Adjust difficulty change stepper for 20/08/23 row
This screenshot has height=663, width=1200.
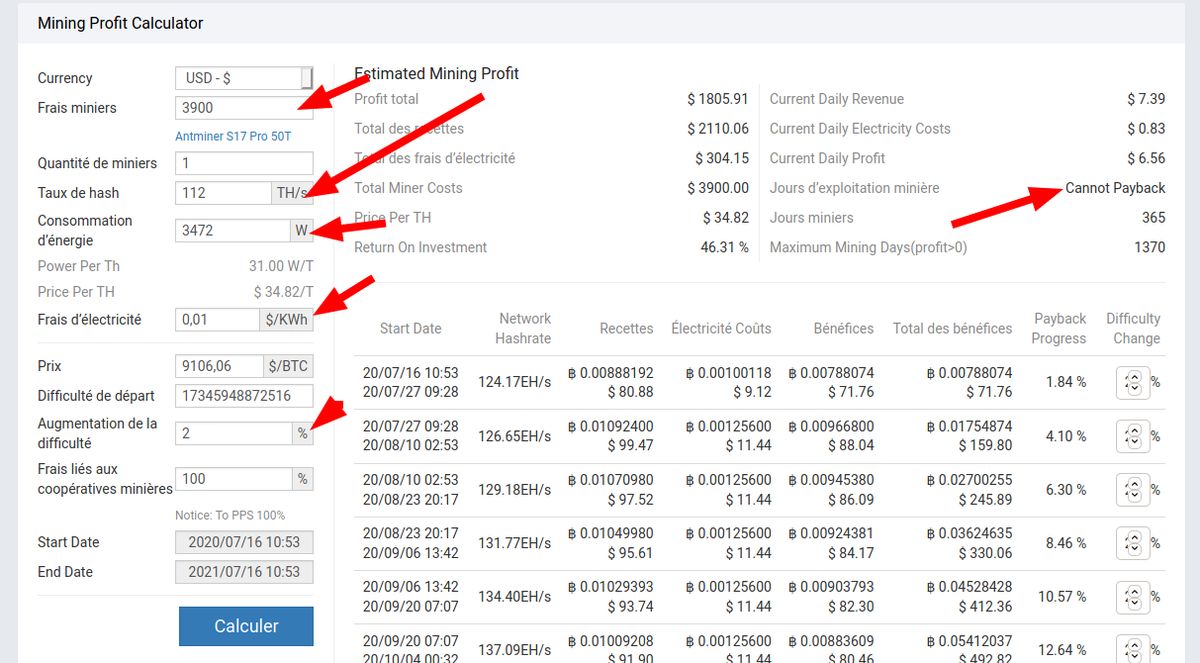click(1132, 543)
